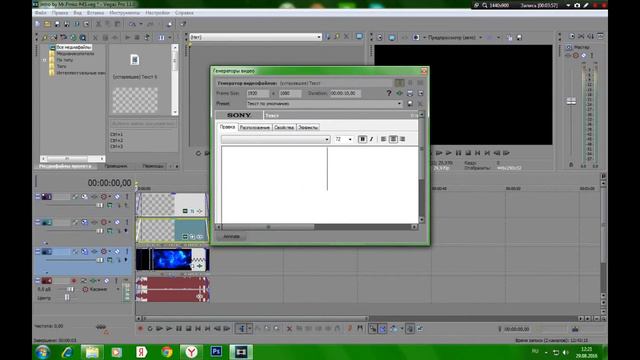The image size is (640, 360).
Task: Open the Undo history dropdown arrow
Action: coord(141,24)
